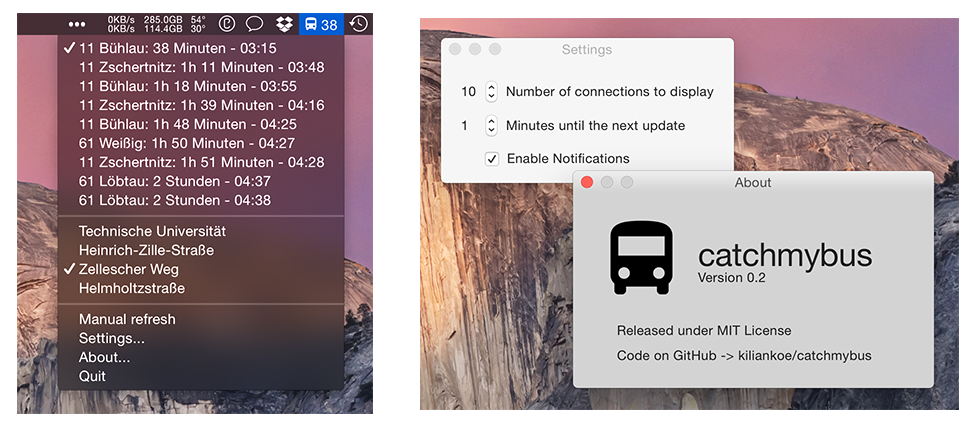Select 11 Bühlau 38 Minuten - 03:15 connection
978x433 pixels.
tap(201, 48)
